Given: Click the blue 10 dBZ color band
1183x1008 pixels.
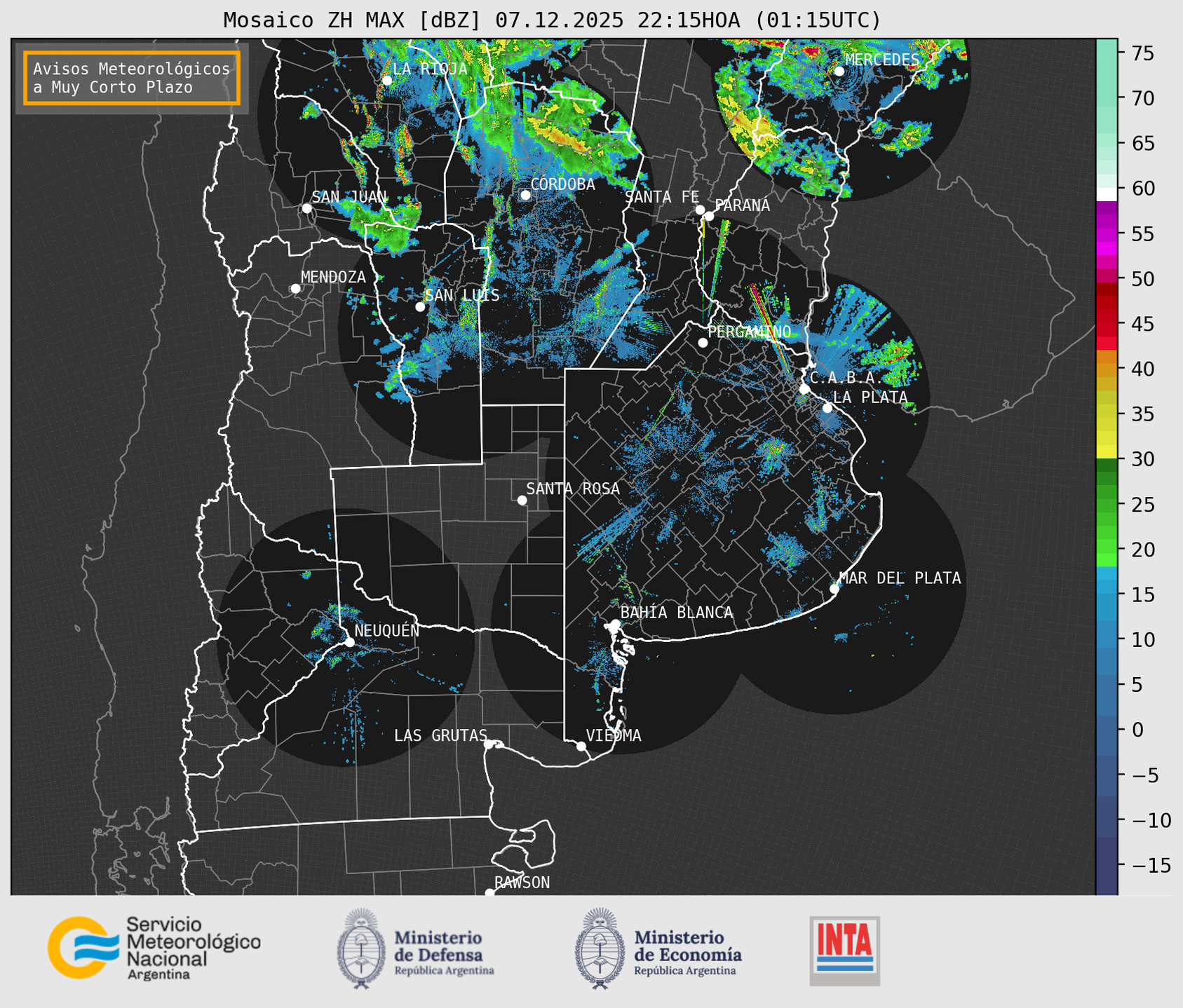Looking at the screenshot, I should tap(1107, 639).
